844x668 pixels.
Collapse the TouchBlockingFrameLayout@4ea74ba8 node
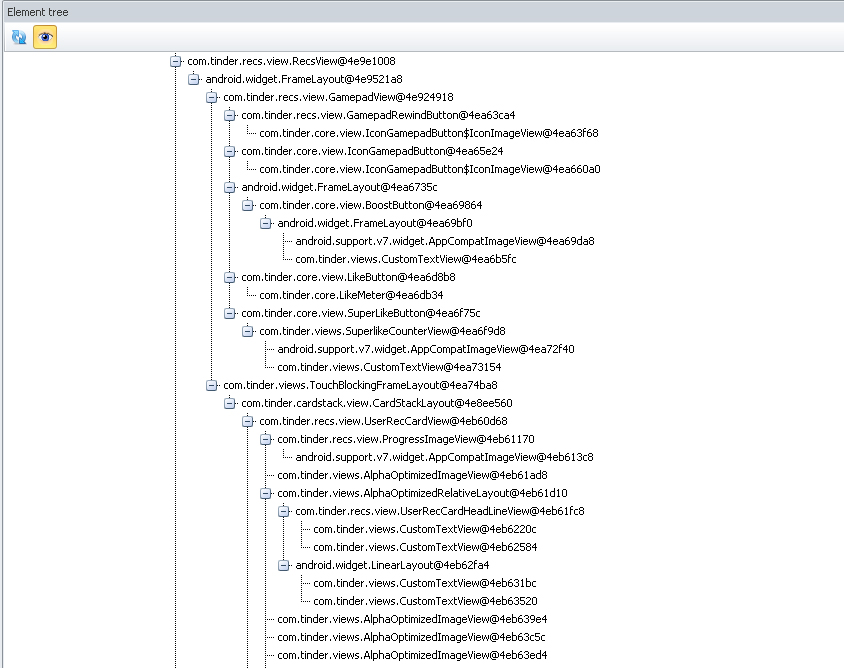tap(212, 385)
